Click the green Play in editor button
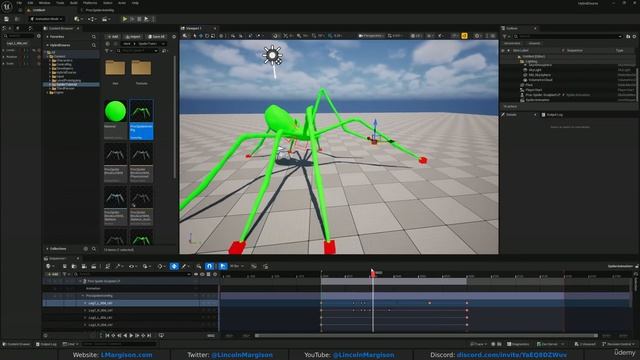 tap(124, 19)
